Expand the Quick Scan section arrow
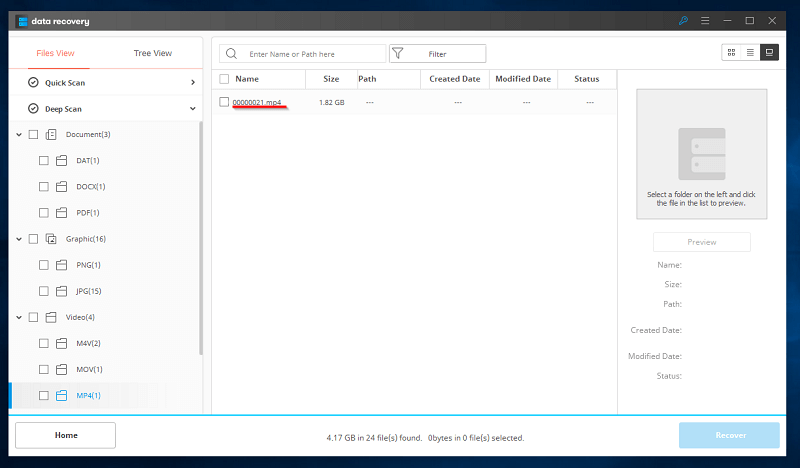 [x=193, y=82]
